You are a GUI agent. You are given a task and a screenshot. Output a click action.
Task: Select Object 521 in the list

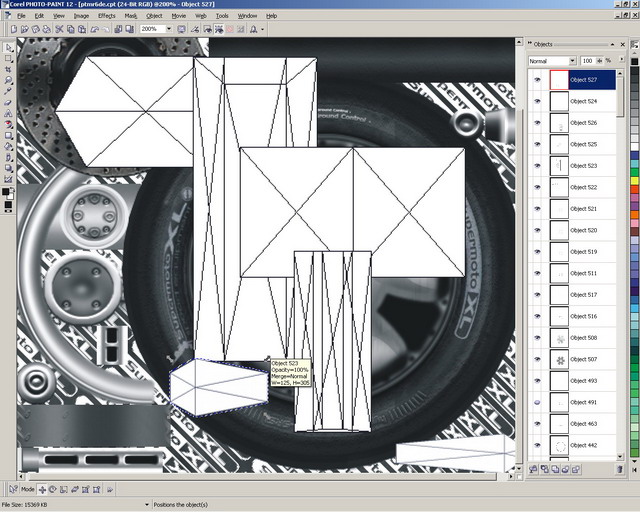click(x=584, y=209)
